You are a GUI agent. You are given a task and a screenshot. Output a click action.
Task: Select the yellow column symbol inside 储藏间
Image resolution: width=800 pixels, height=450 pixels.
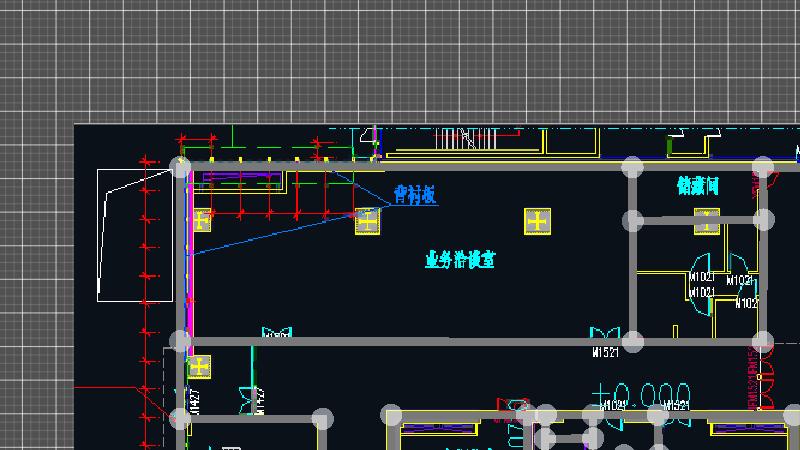707,221
